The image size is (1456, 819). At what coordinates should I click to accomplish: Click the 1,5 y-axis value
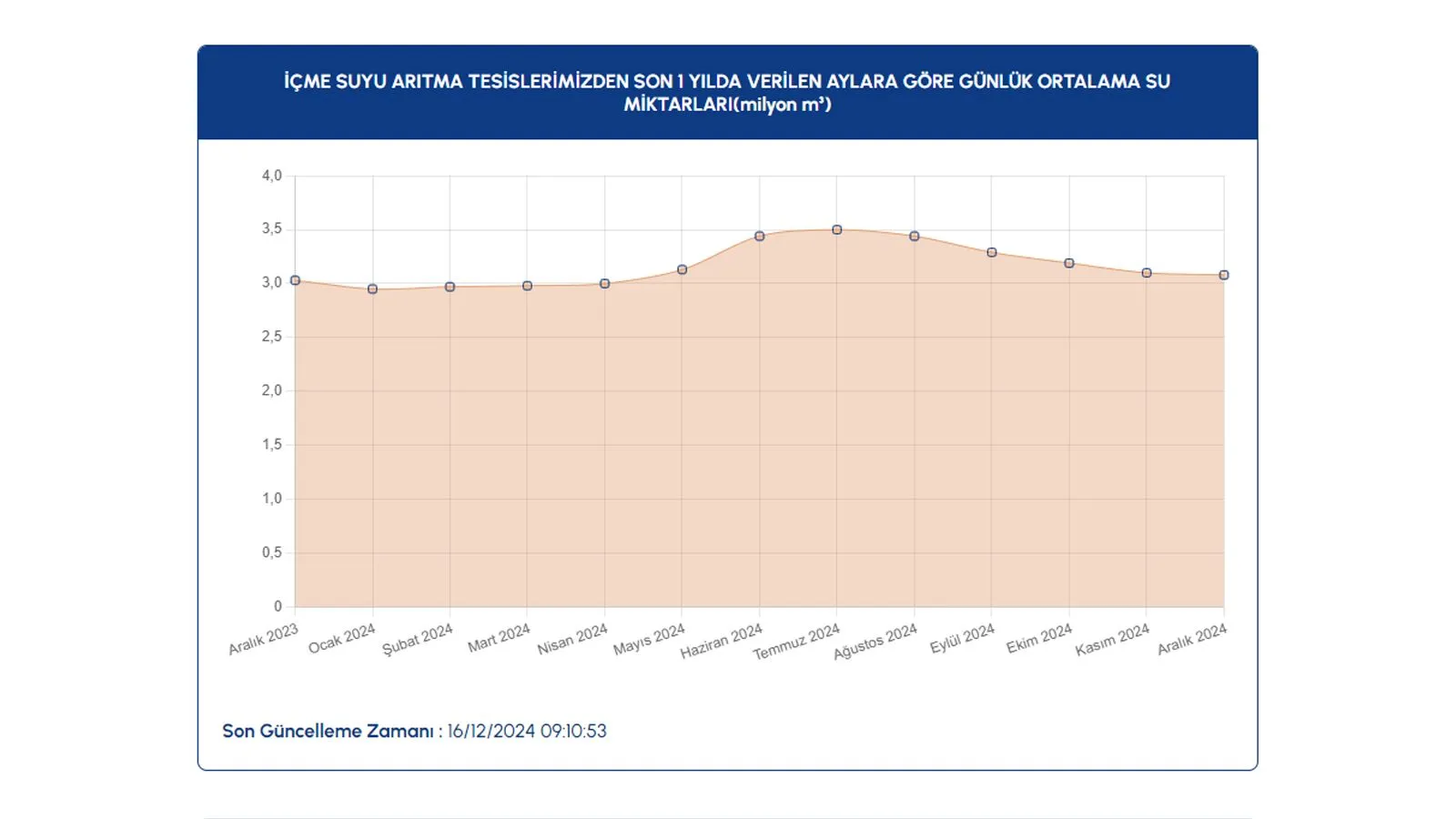(x=272, y=445)
